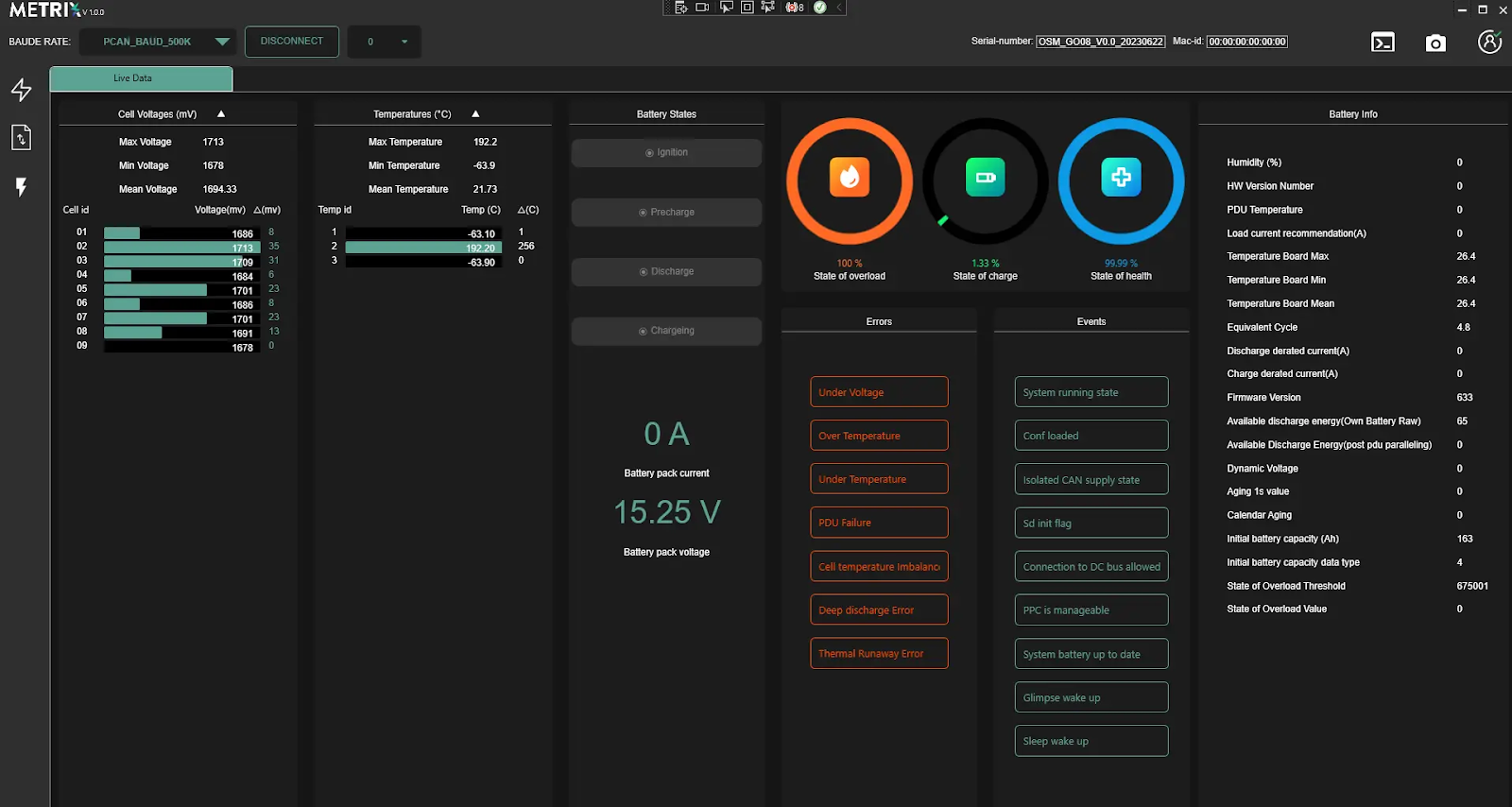Click the green State of charge battery icon
Screen dimensions: 1512x807
click(x=985, y=178)
